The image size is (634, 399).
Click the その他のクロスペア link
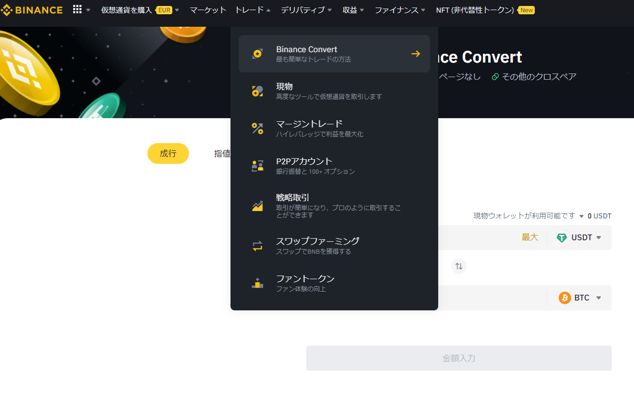click(x=539, y=76)
